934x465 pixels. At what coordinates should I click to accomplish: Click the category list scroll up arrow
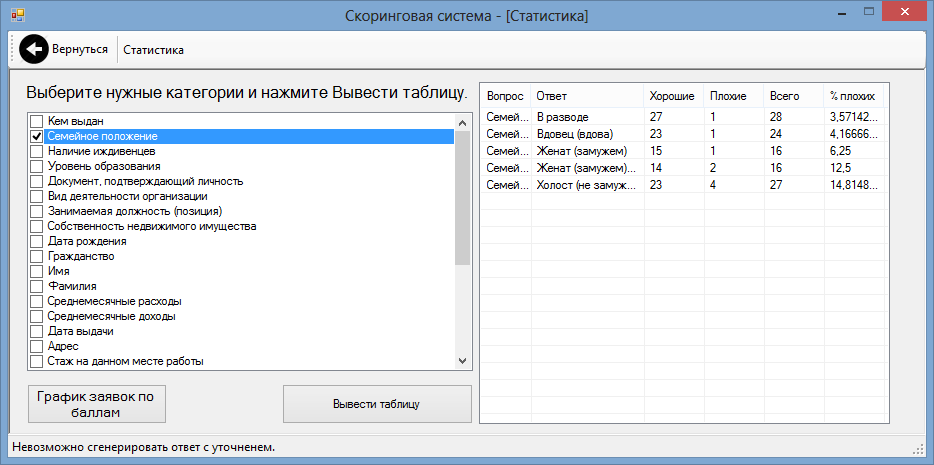coord(462,122)
